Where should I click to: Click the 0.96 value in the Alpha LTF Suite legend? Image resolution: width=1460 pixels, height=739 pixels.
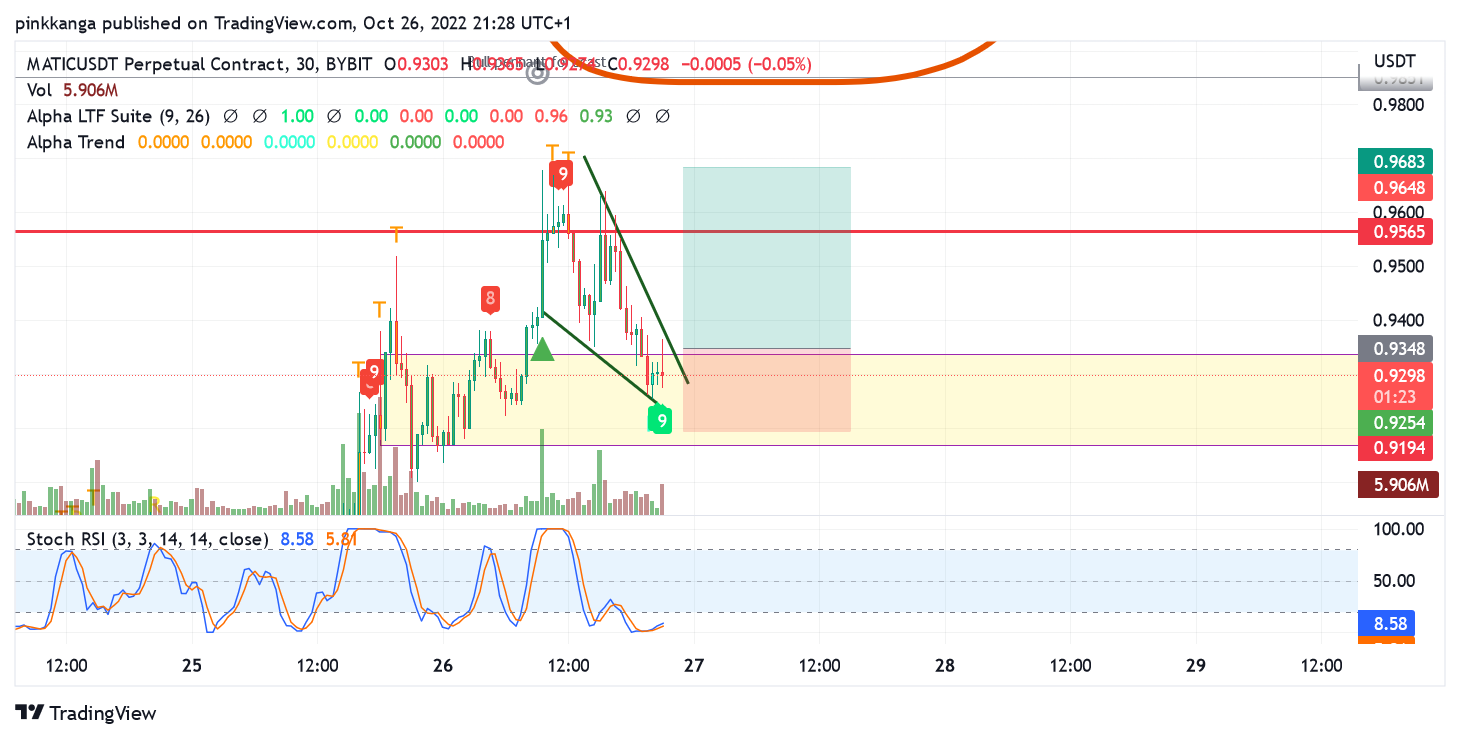(x=551, y=116)
